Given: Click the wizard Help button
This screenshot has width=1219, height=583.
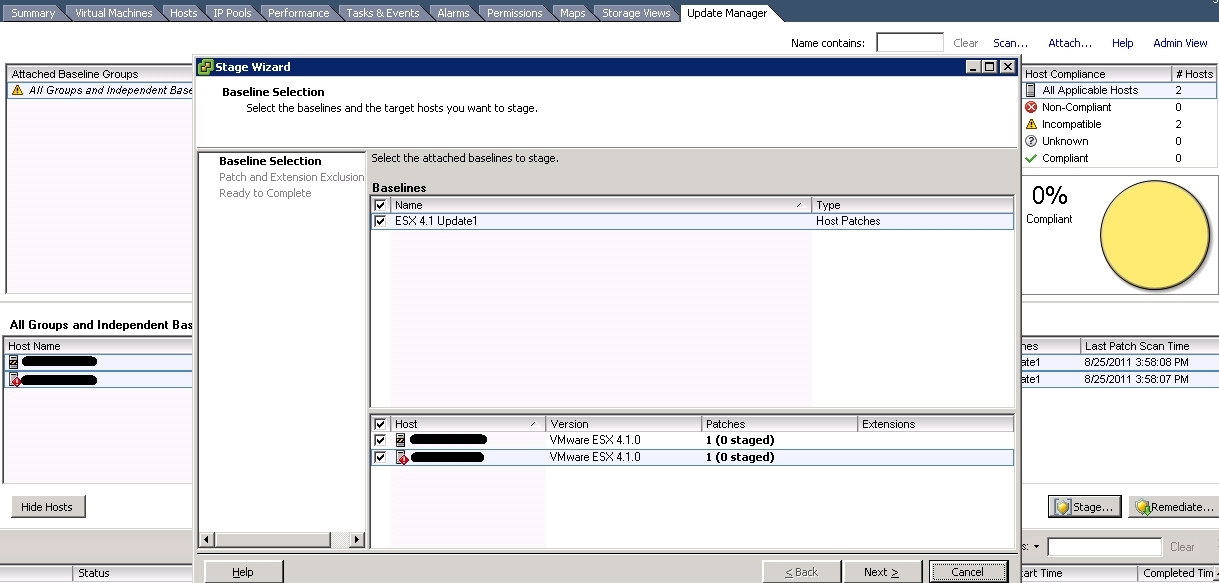Looking at the screenshot, I should [243, 572].
